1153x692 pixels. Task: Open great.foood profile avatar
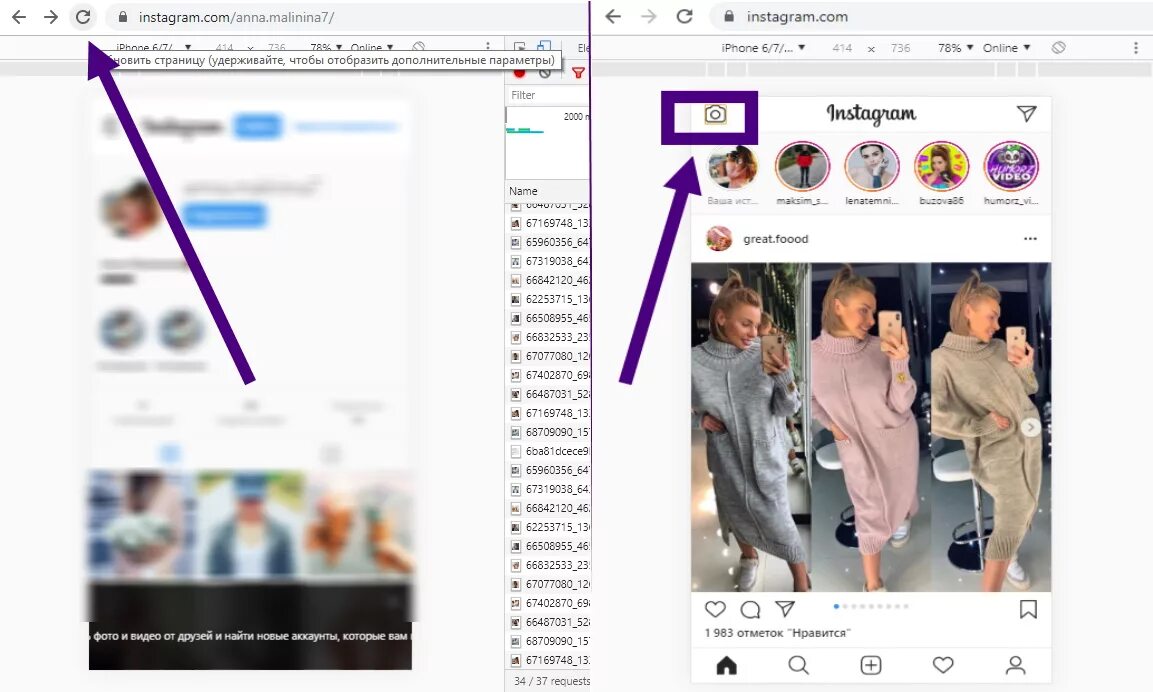click(718, 239)
